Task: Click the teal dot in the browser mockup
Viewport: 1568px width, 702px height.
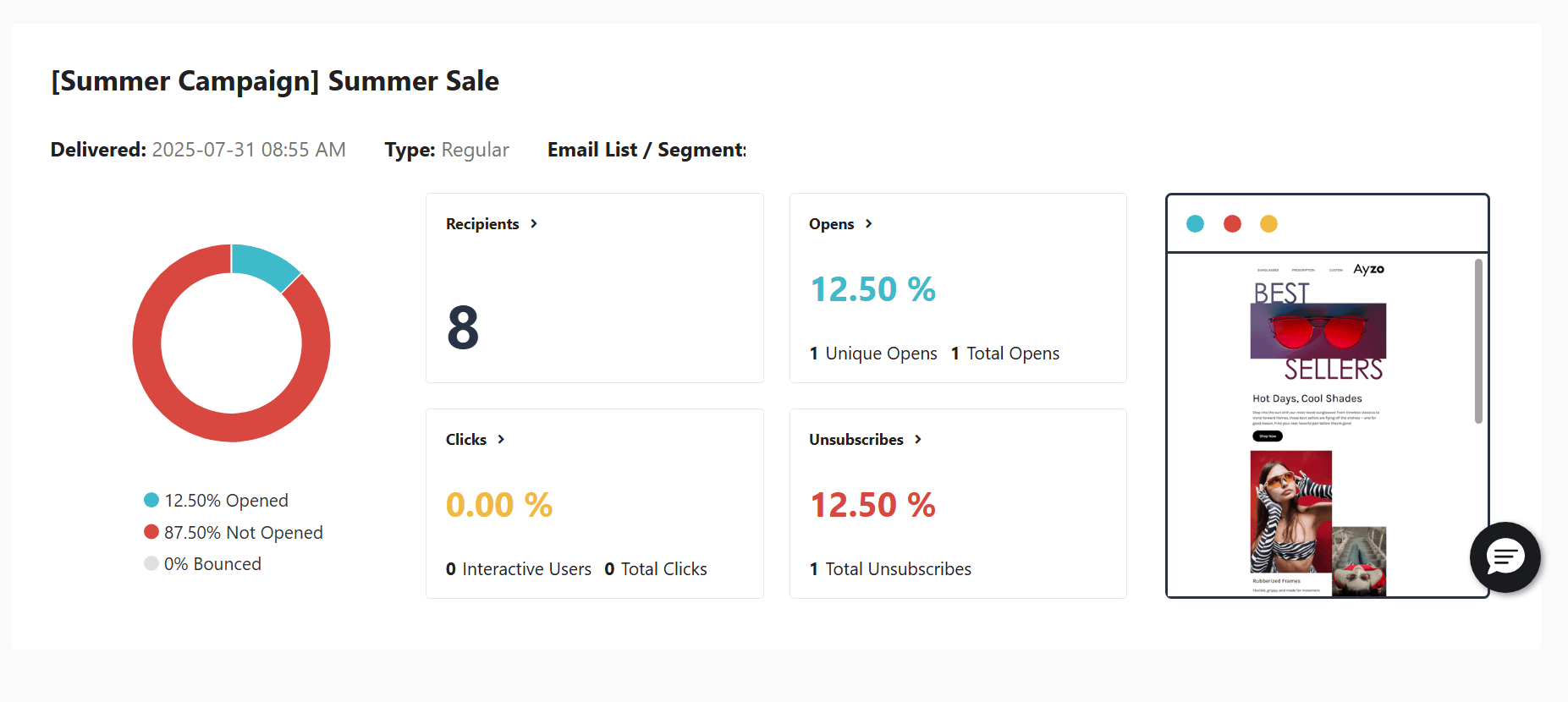Action: (x=1195, y=223)
